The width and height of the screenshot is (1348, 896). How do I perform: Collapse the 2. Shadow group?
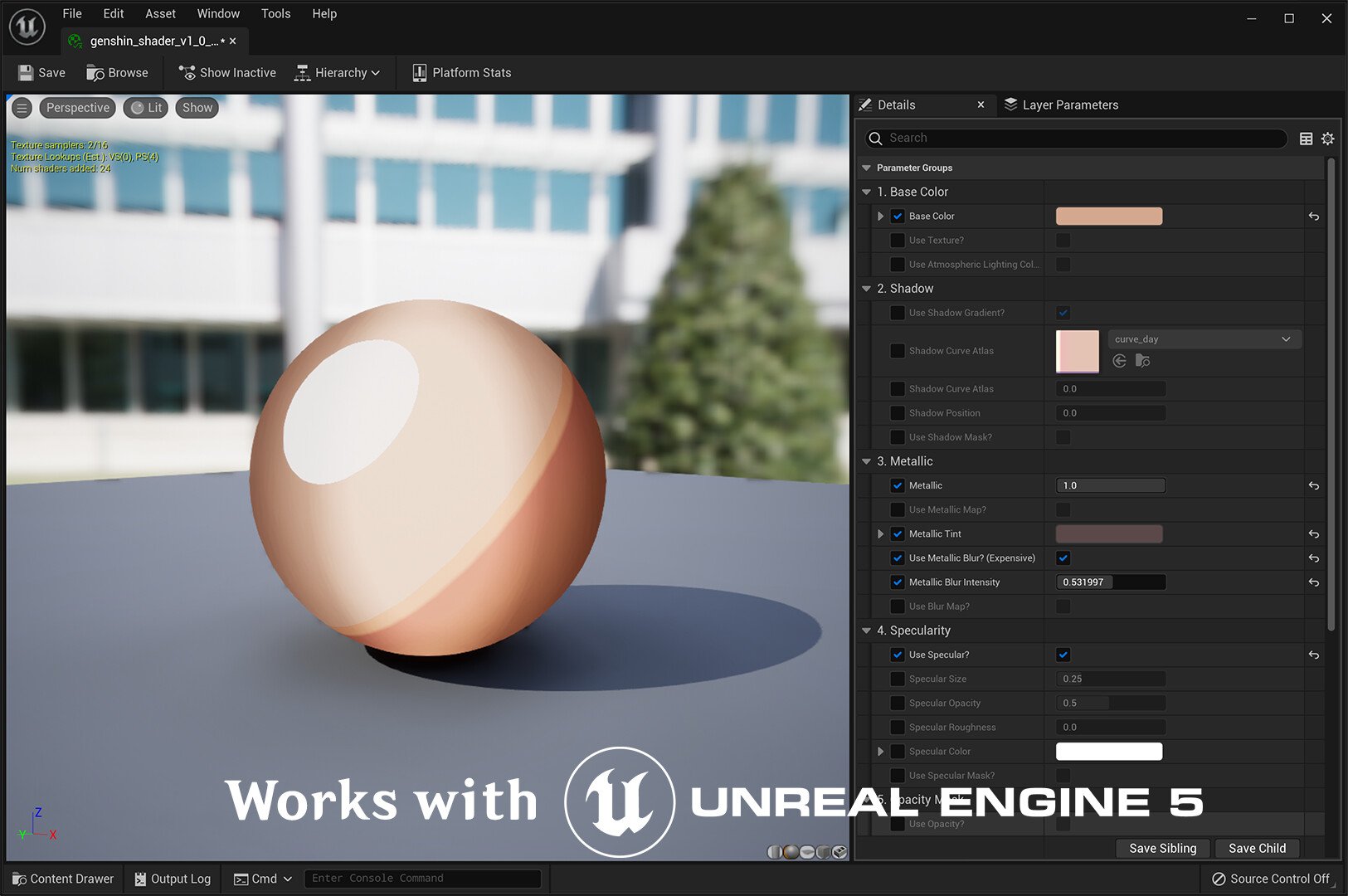867,289
